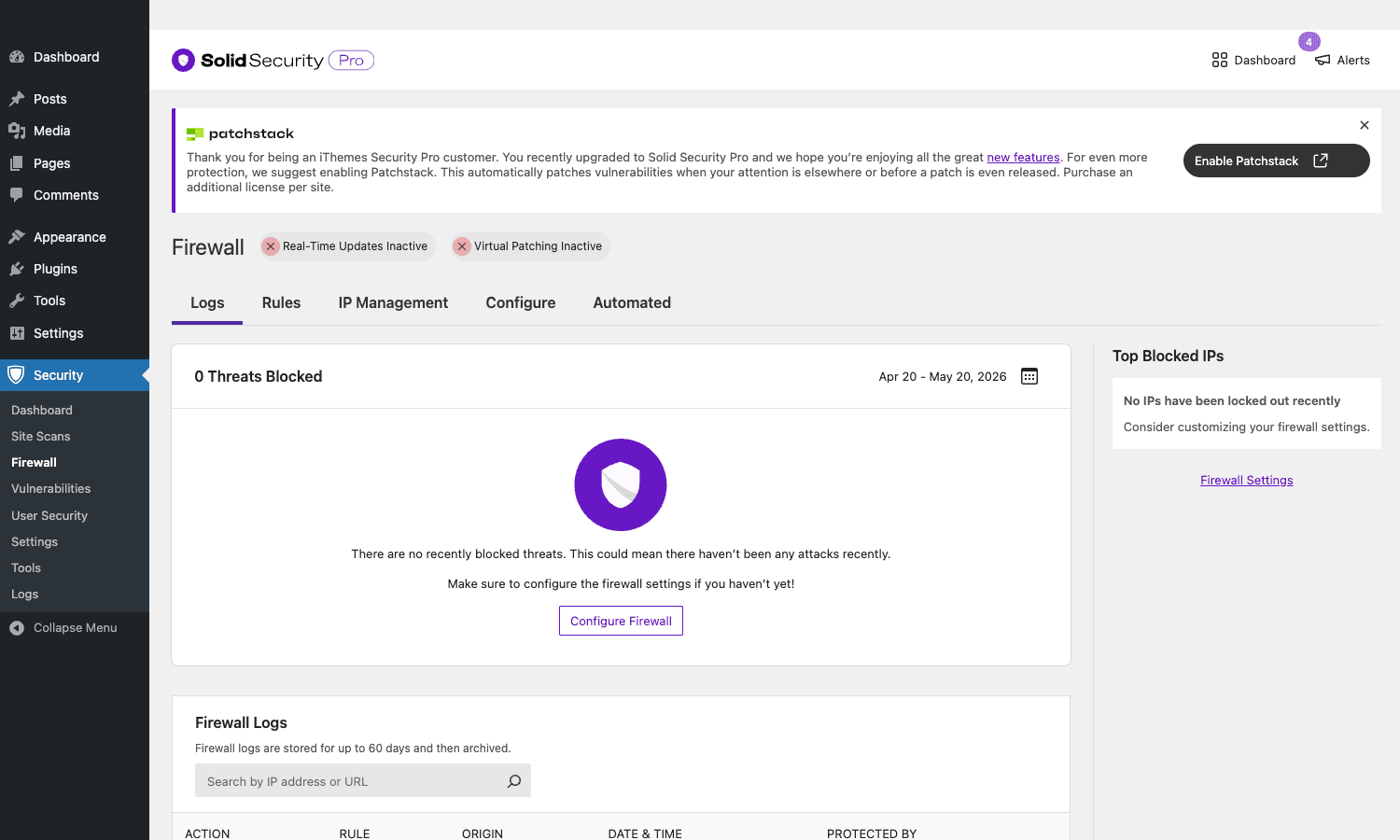This screenshot has width=1400, height=840.
Task: Click the Alerts megaphone icon
Action: [x=1323, y=60]
